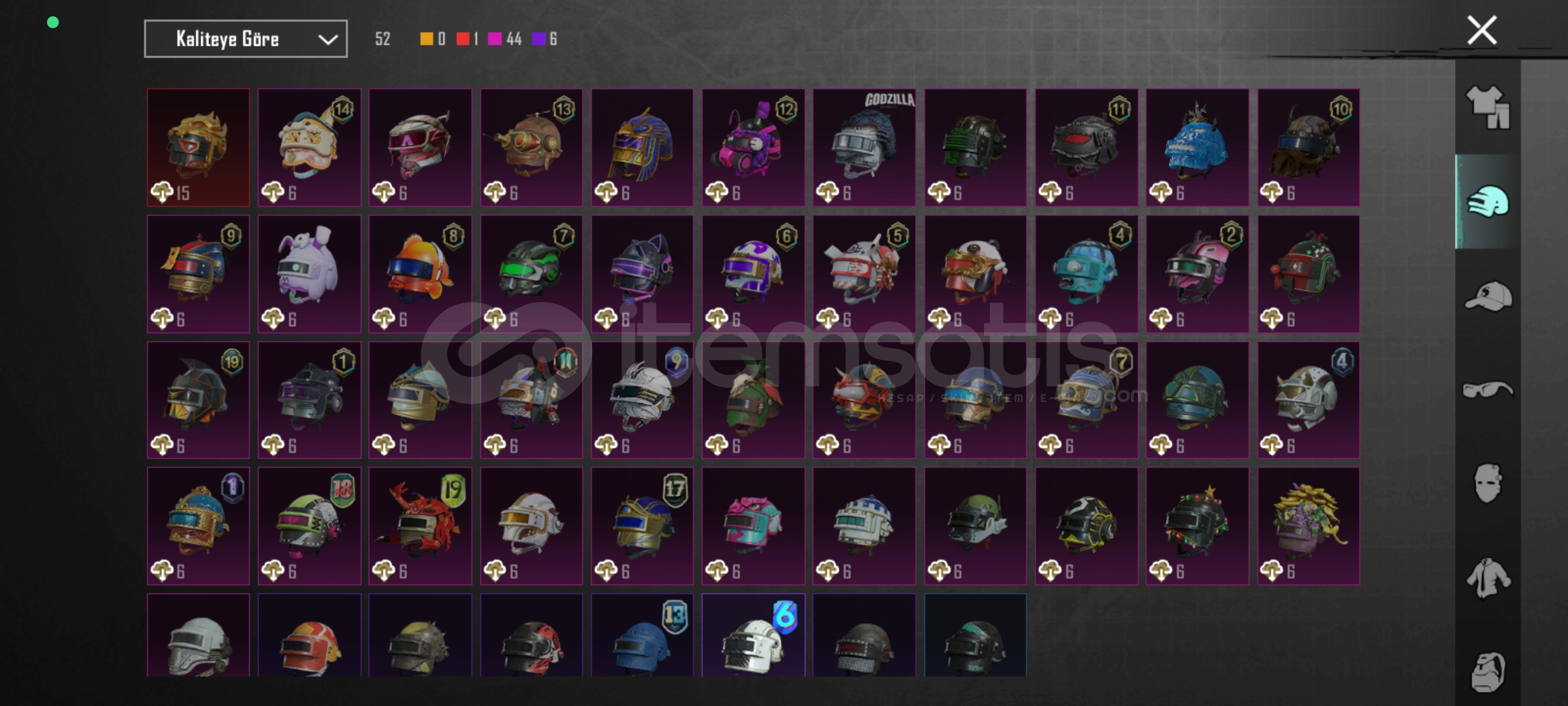Select the golden helmet with 15 materials

198,148
